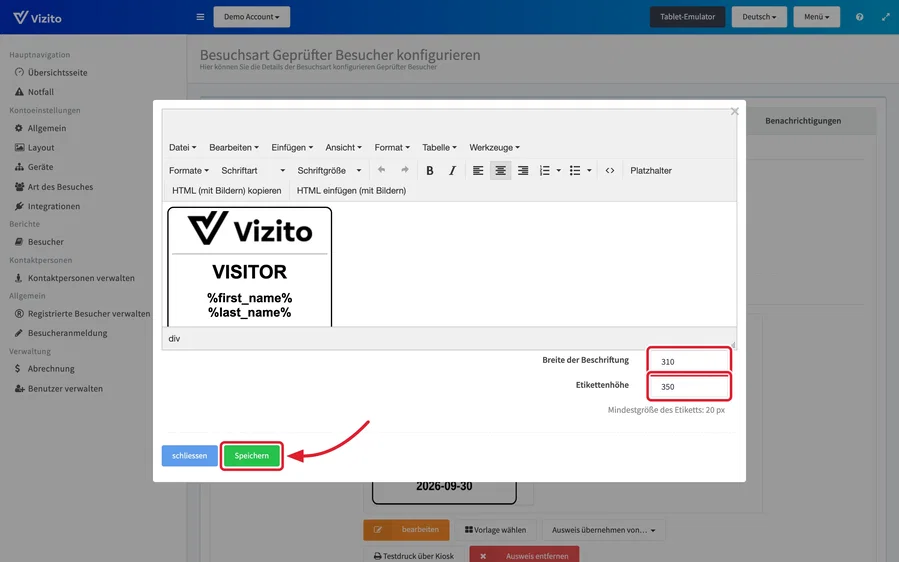Align text right in the editor
This screenshot has height=562, width=899.
click(523, 170)
